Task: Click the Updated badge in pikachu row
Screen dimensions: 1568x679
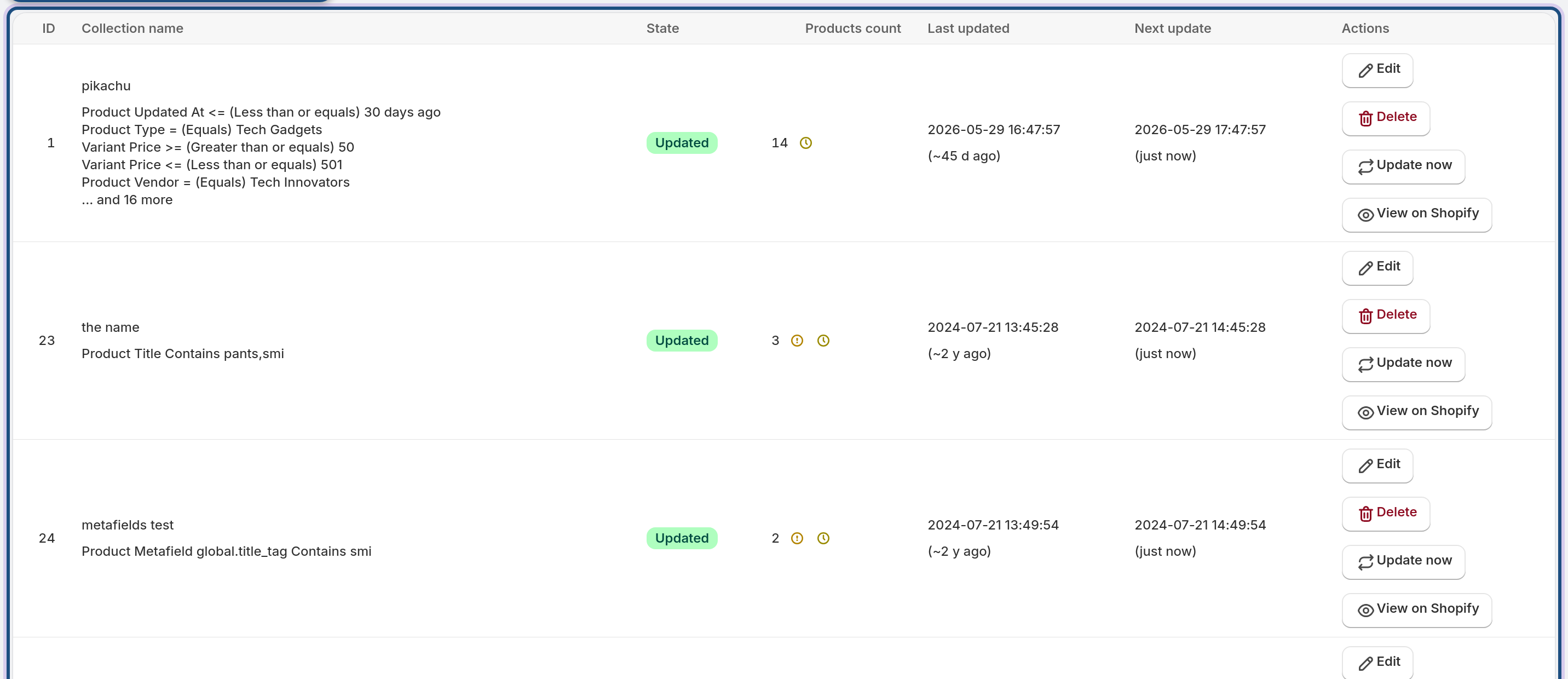Action: click(682, 143)
